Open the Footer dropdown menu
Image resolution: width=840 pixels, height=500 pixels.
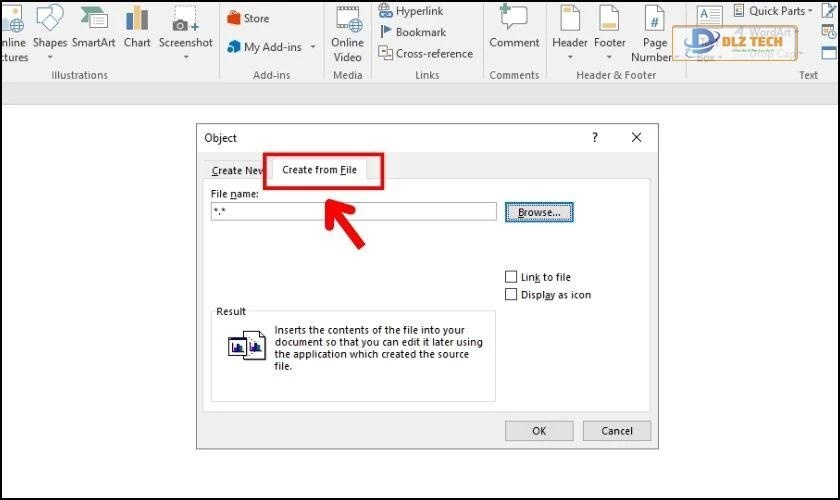click(609, 57)
